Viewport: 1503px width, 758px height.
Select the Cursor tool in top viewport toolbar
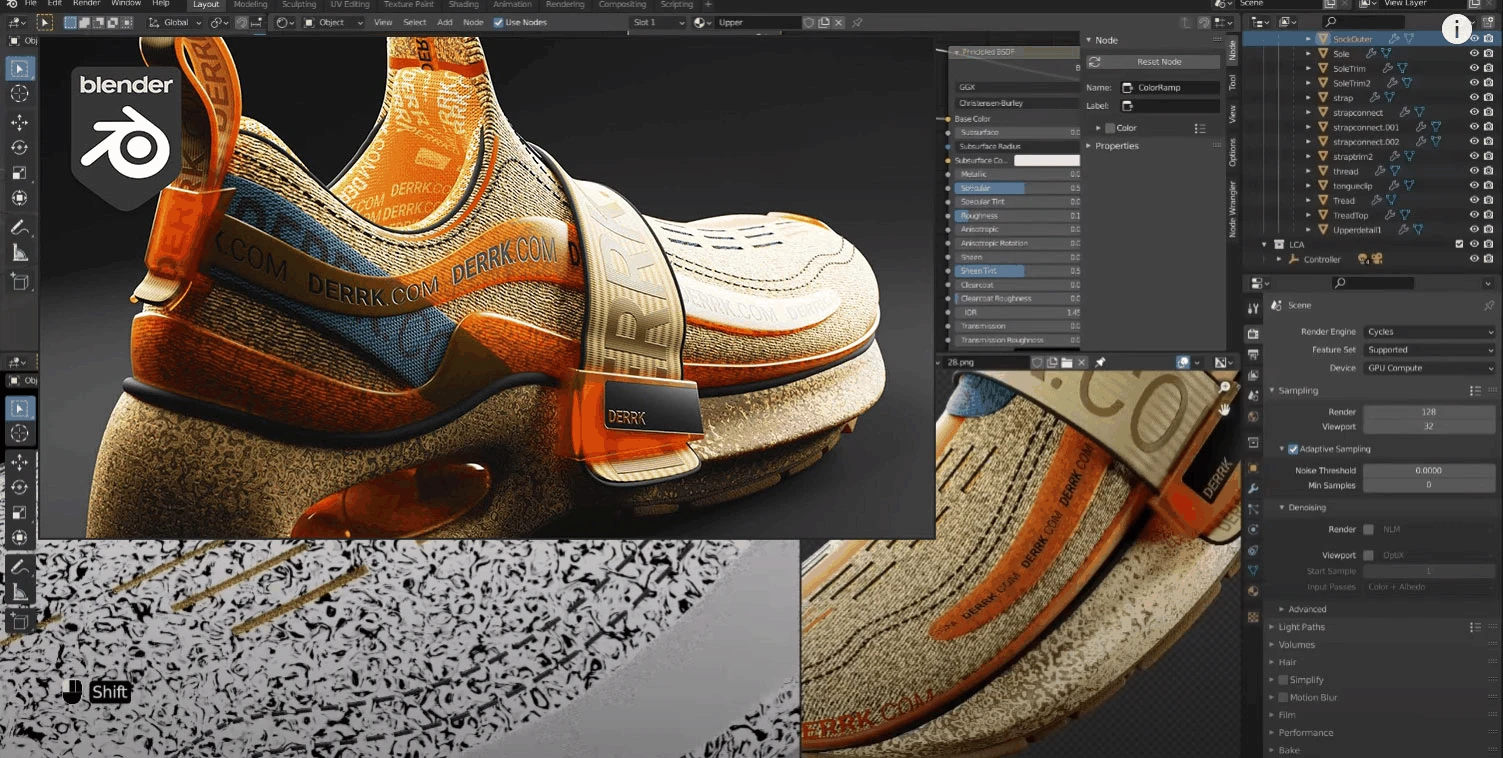(20, 94)
